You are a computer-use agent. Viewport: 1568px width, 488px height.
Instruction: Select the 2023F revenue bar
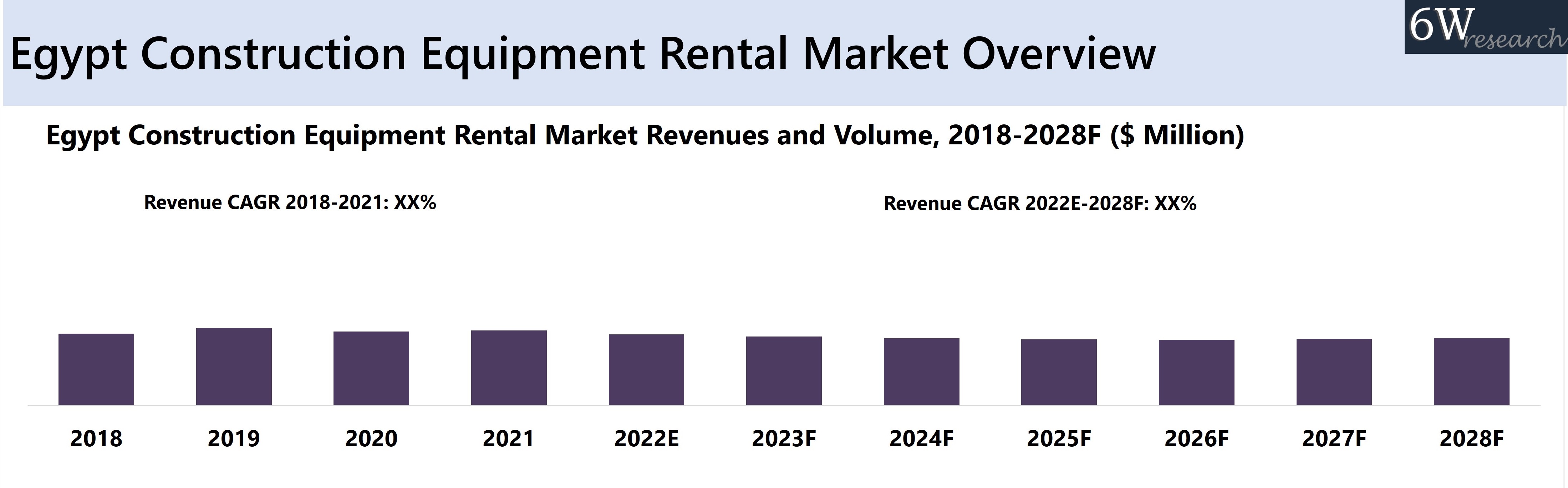point(784,371)
